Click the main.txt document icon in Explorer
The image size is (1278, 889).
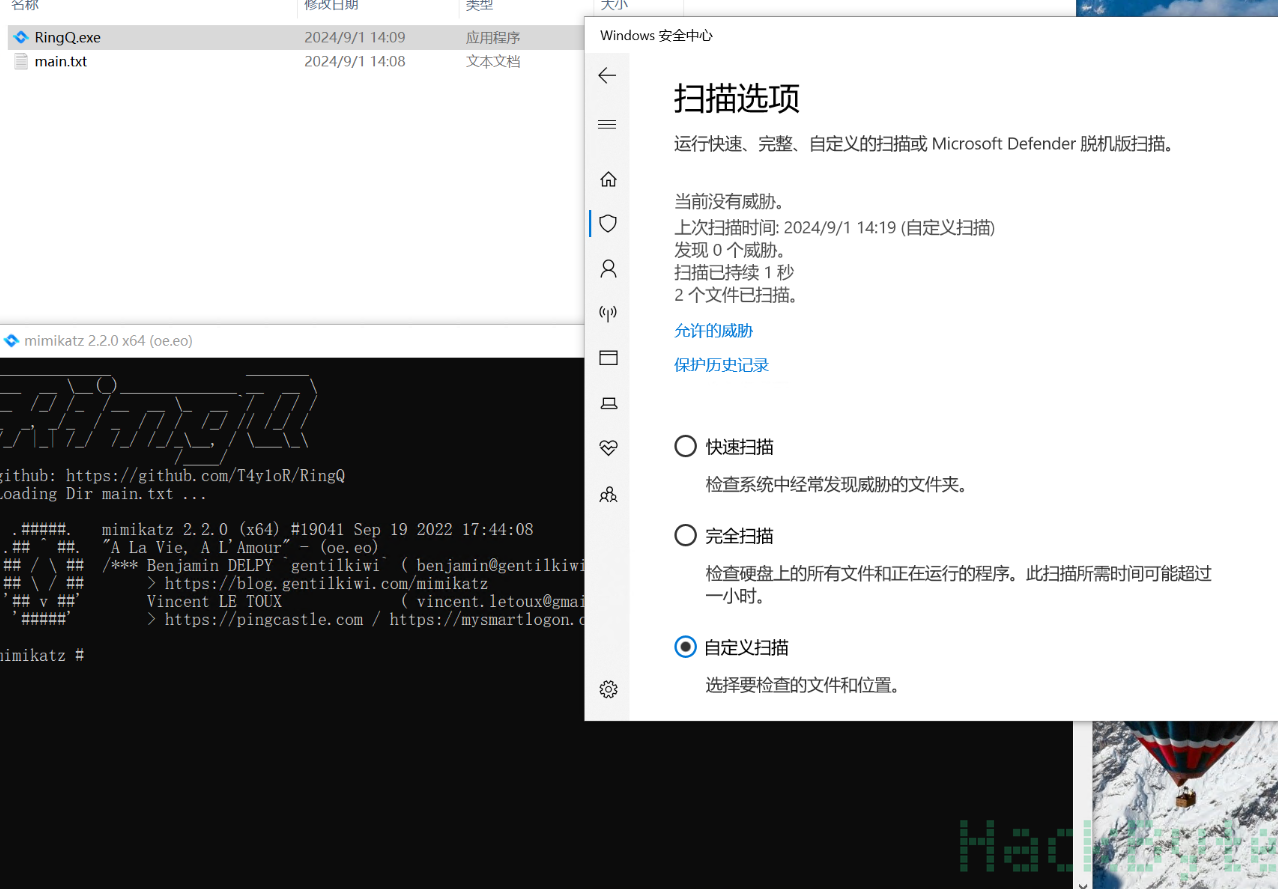(21, 61)
